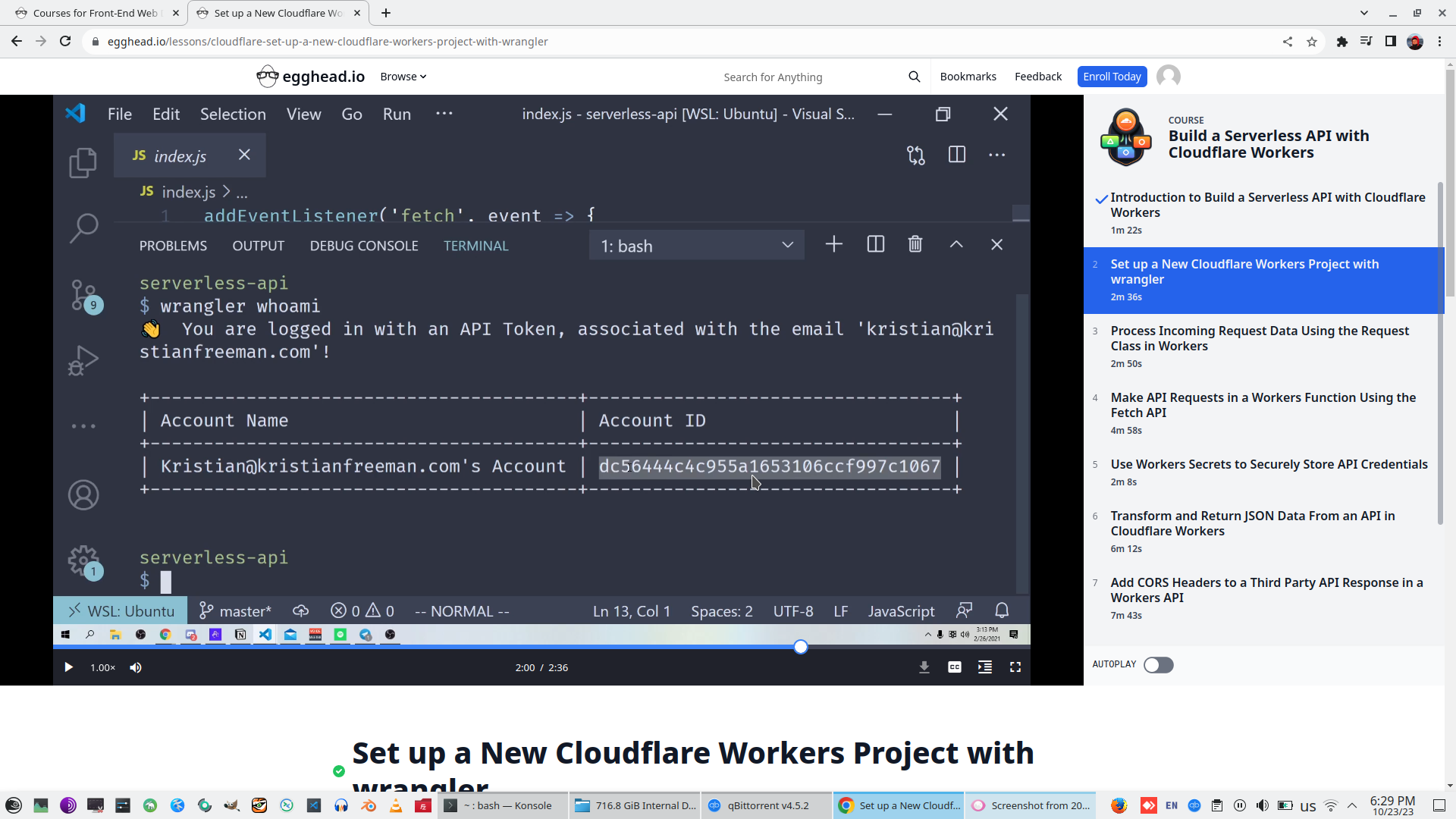1456x819 pixels.
Task: Open the user profile avatar
Action: (x=1168, y=77)
